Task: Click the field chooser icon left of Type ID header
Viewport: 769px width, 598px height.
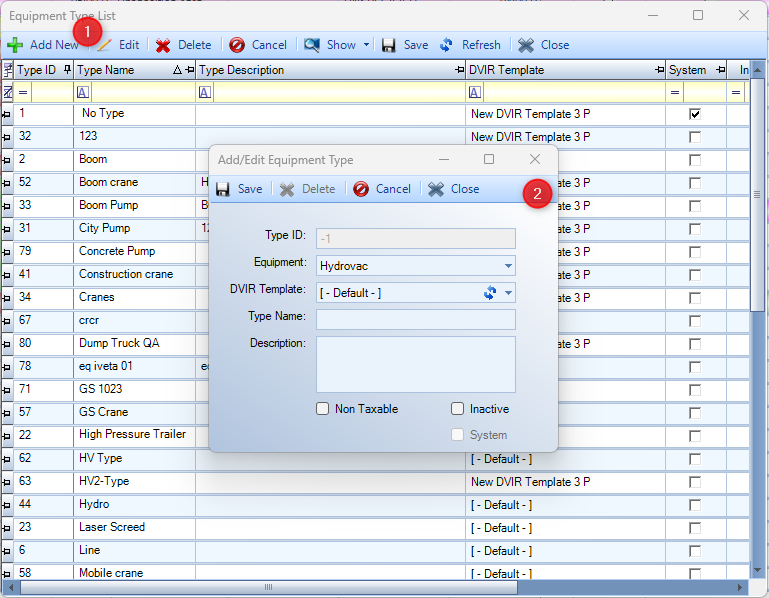Action: click(7, 70)
